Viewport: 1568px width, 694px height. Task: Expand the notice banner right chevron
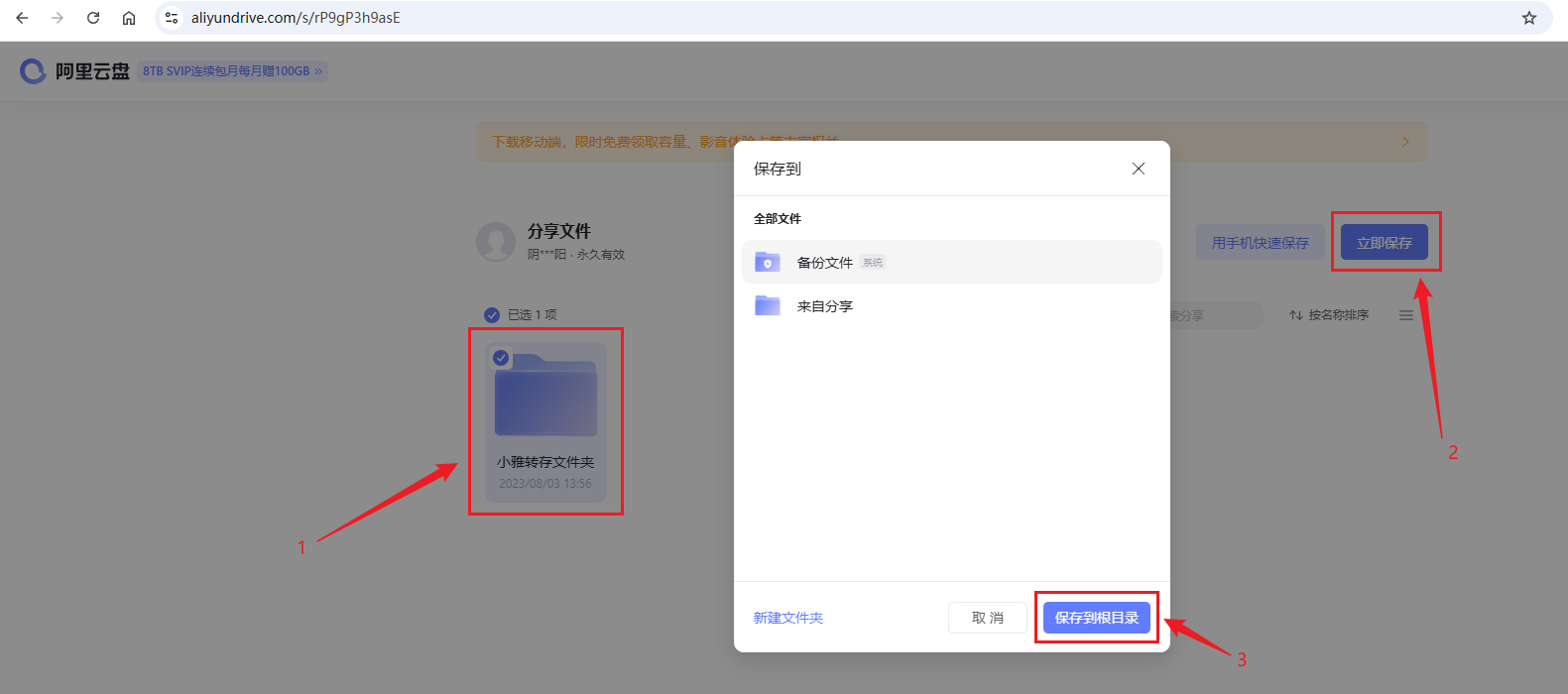1405,142
